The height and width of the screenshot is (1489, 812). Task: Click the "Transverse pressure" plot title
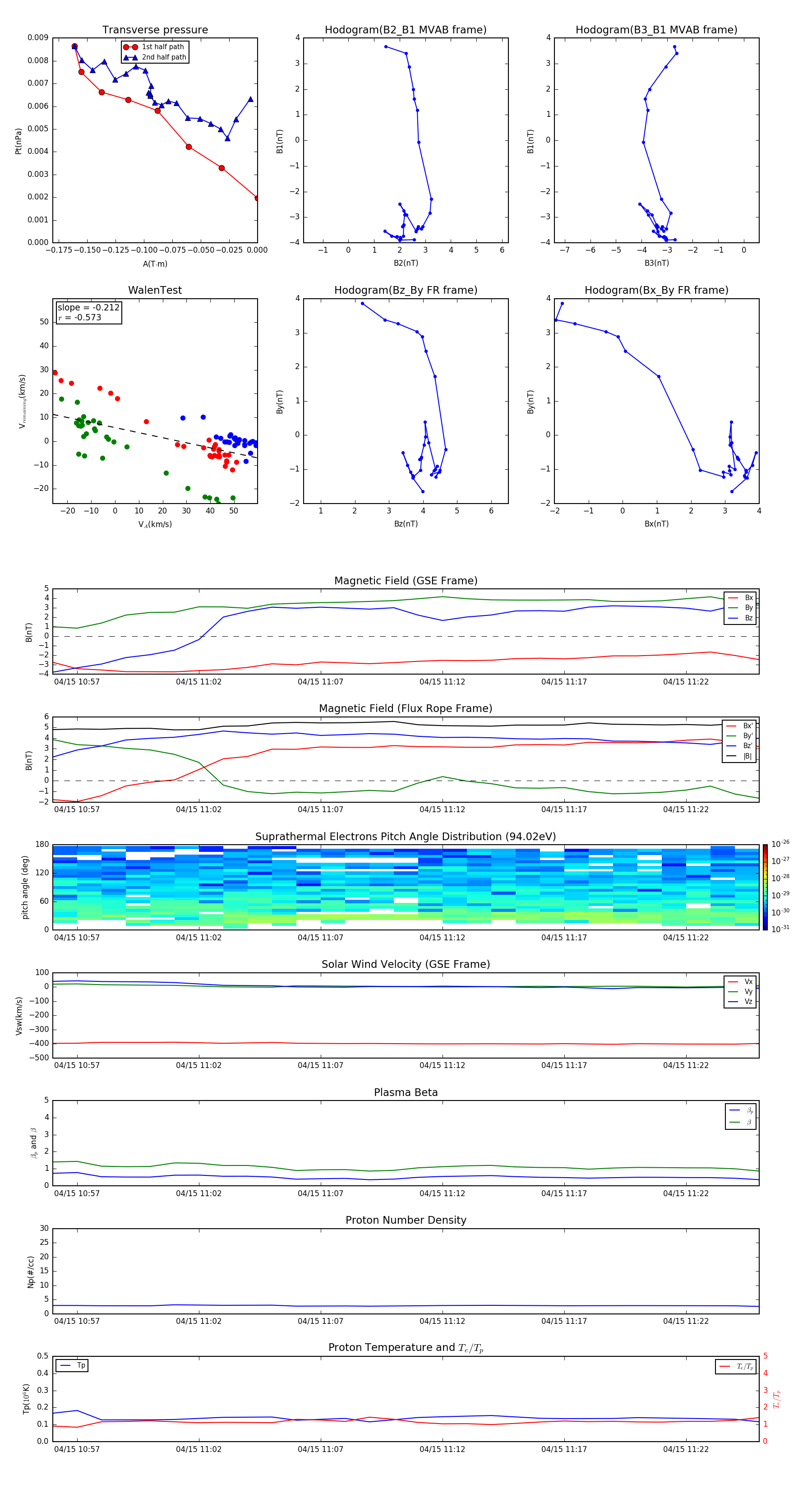[155, 30]
